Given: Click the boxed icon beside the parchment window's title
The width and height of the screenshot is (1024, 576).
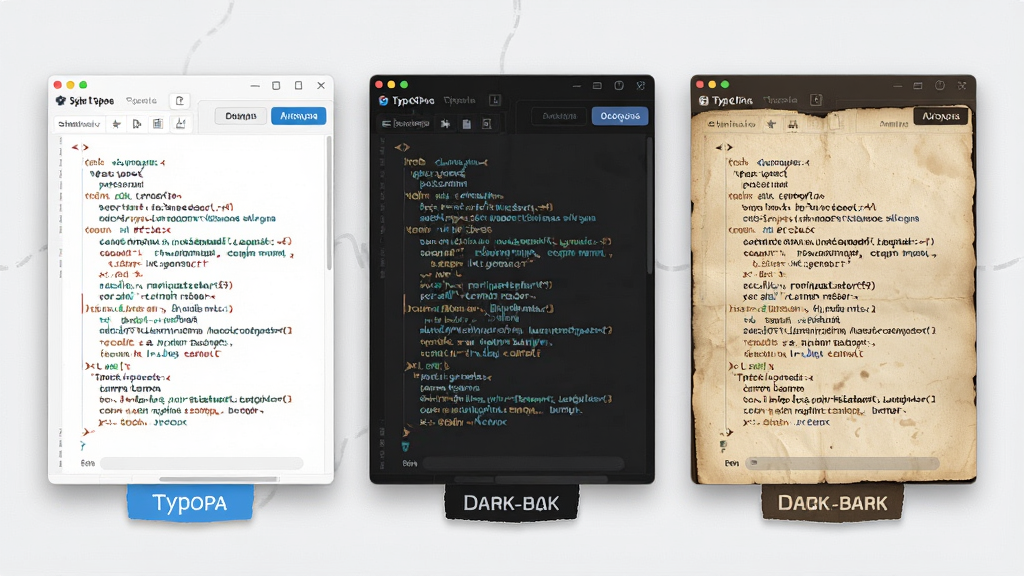Looking at the screenshot, I should pos(816,100).
